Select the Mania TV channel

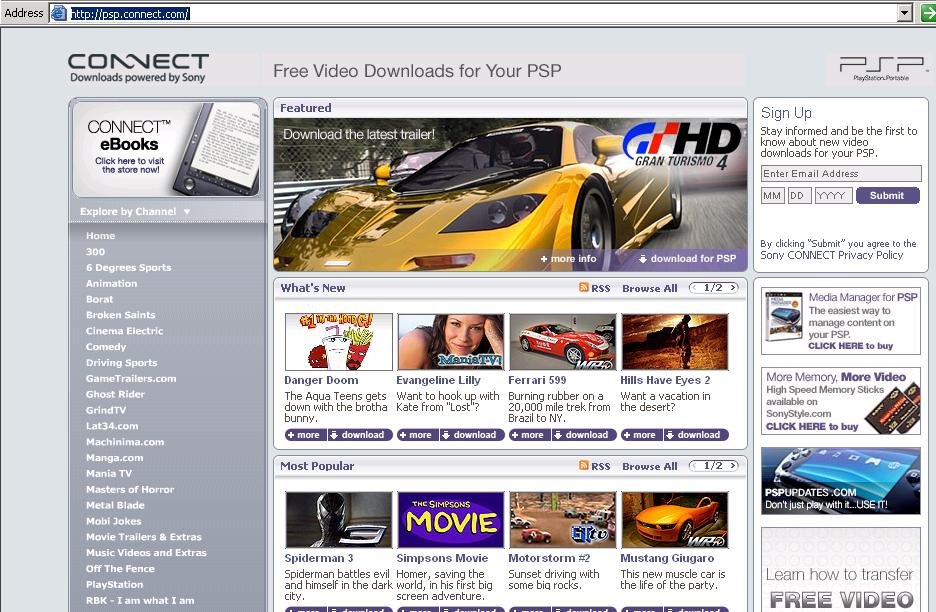pos(109,473)
